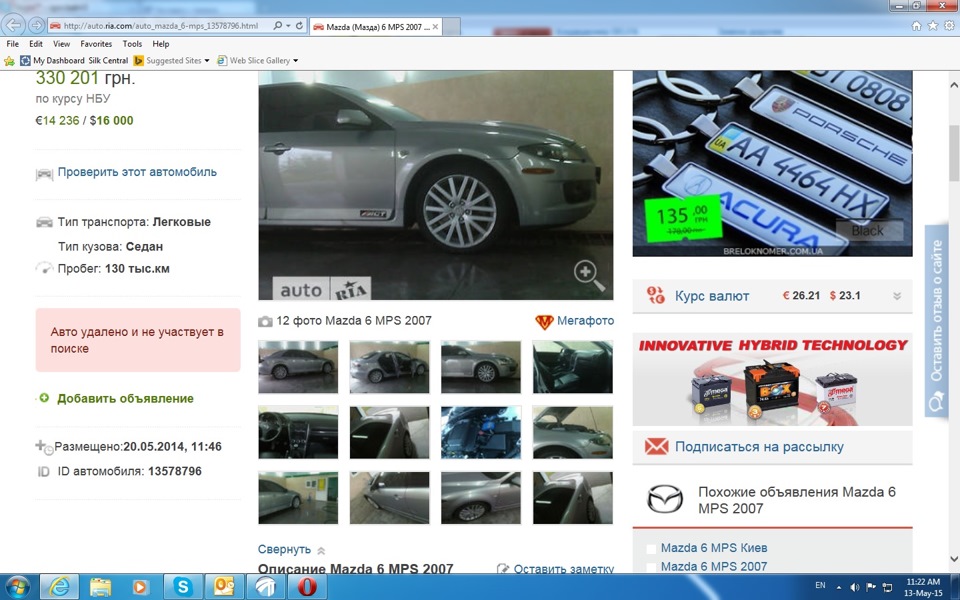Viewport: 960px width, 600px height.
Task: Refresh the page with the reload icon
Action: point(299,26)
